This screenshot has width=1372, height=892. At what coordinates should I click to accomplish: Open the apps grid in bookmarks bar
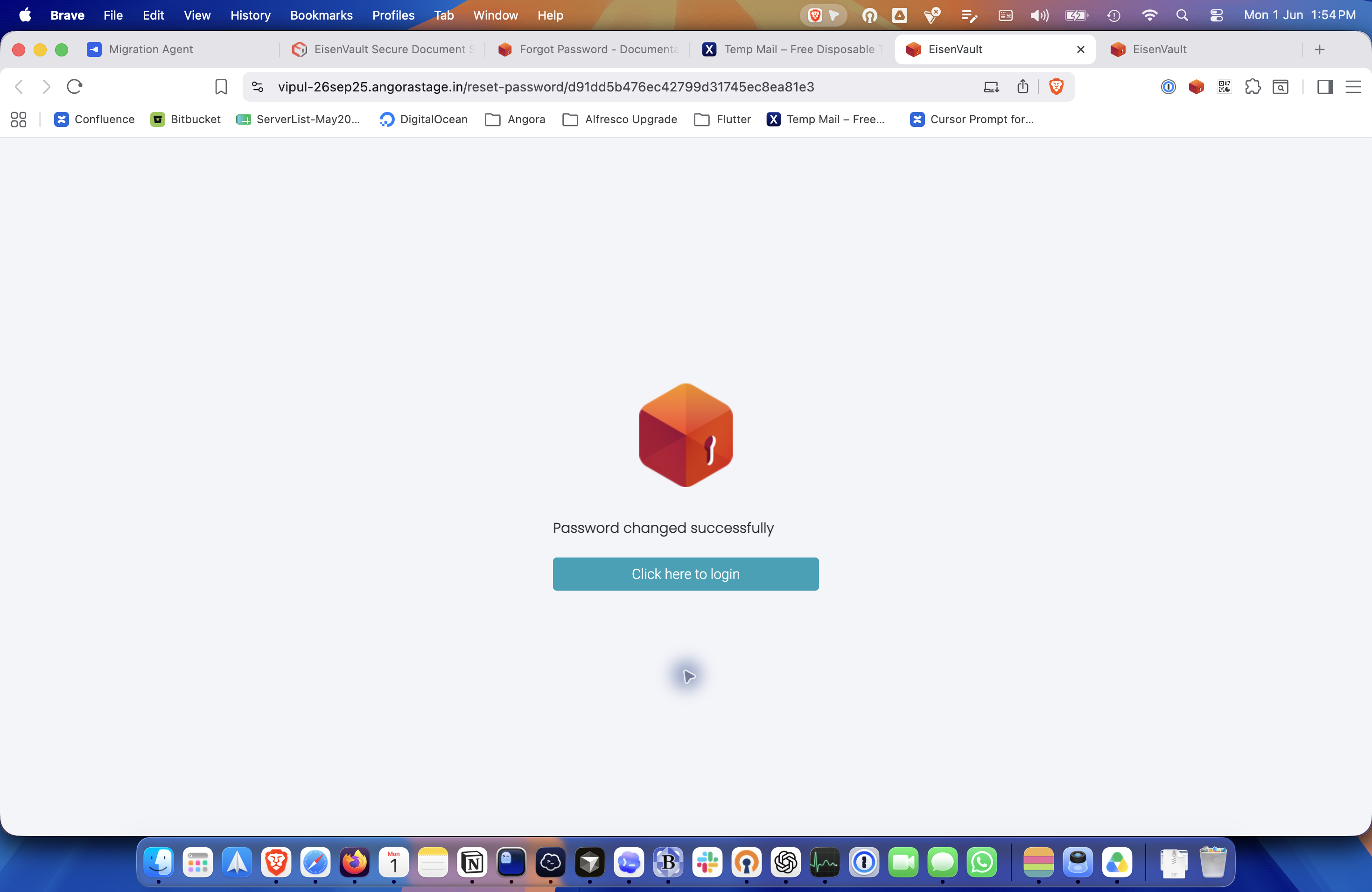pyautogui.click(x=19, y=119)
